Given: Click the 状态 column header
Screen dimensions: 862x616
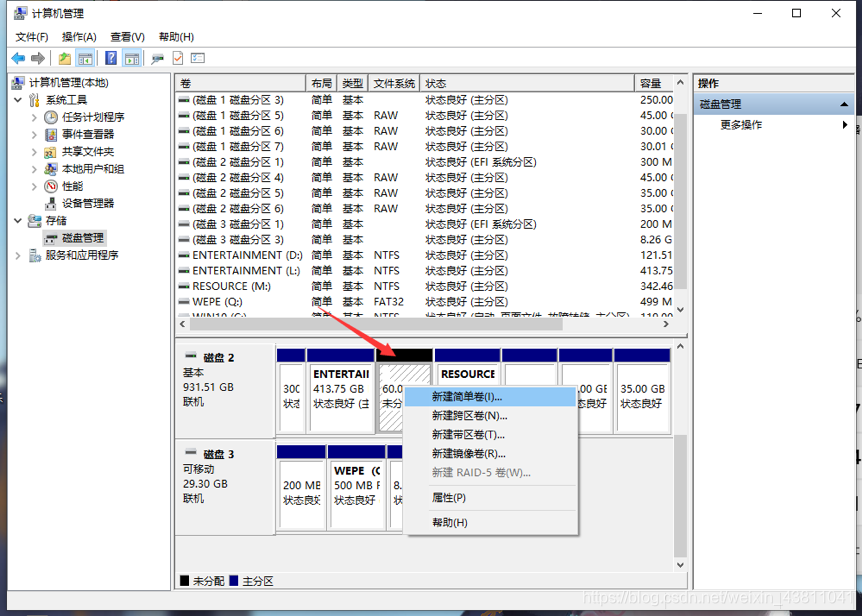Looking at the screenshot, I should pyautogui.click(x=527, y=84).
